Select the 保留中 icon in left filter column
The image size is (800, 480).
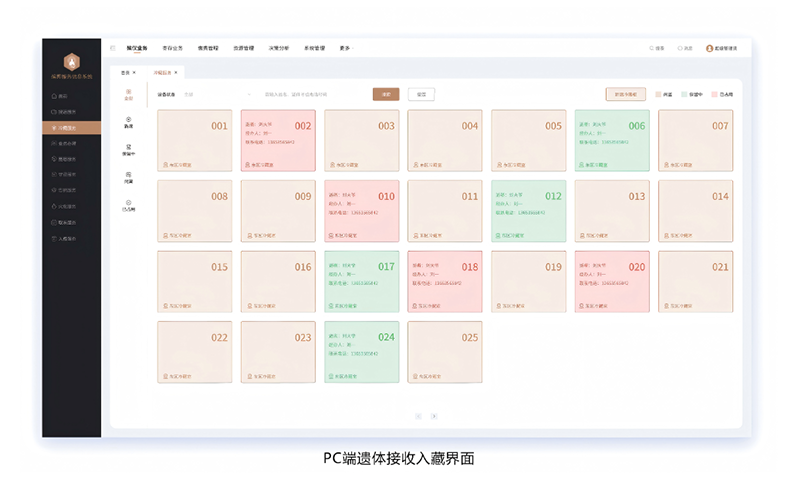pyautogui.click(x=128, y=148)
